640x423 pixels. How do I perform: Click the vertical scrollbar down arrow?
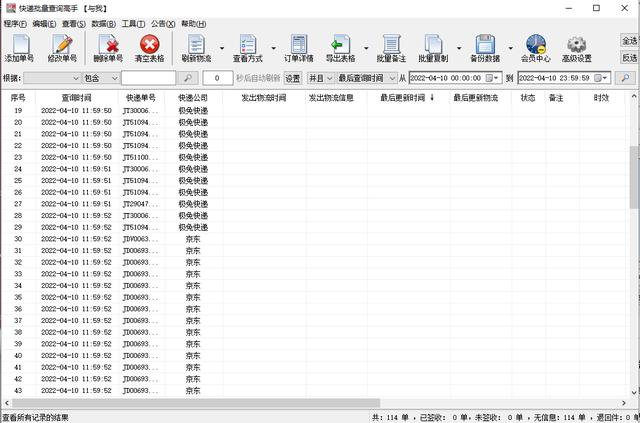click(x=634, y=392)
